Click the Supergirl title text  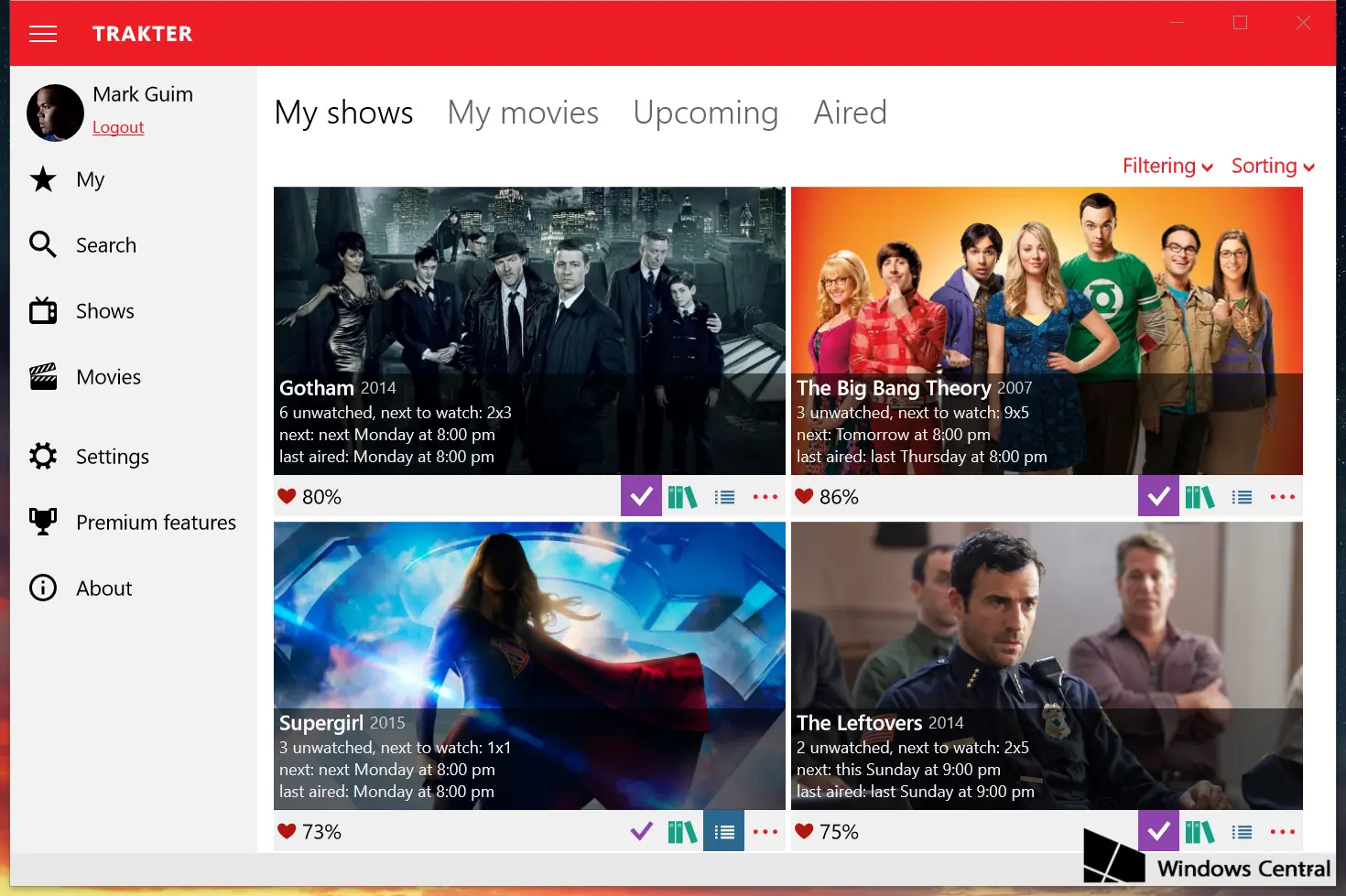pos(321,723)
